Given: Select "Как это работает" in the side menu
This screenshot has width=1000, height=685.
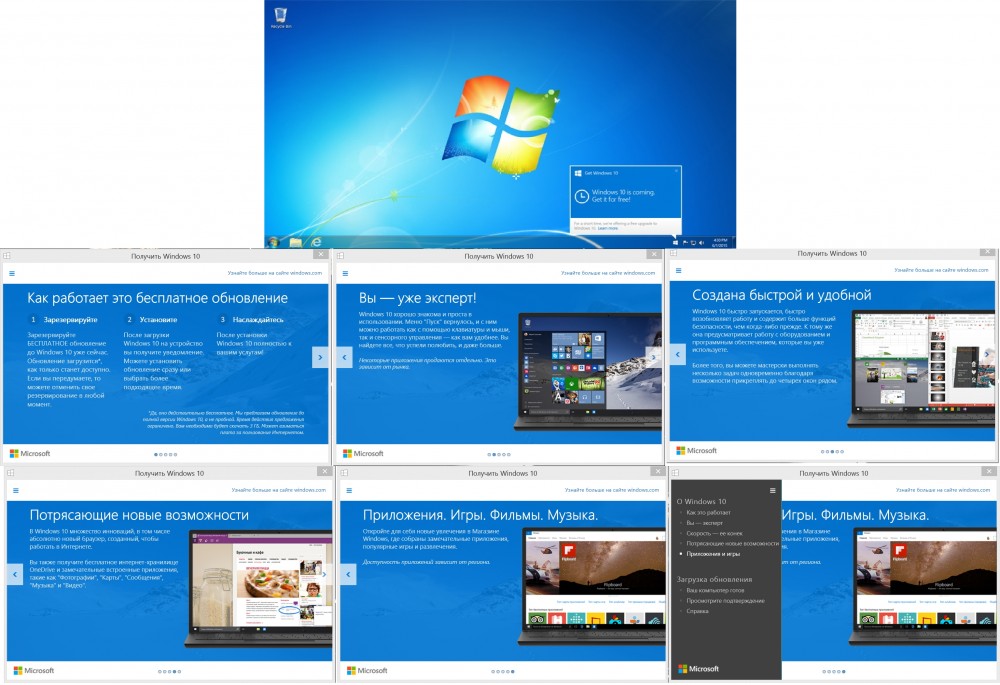Looking at the screenshot, I should [x=706, y=512].
